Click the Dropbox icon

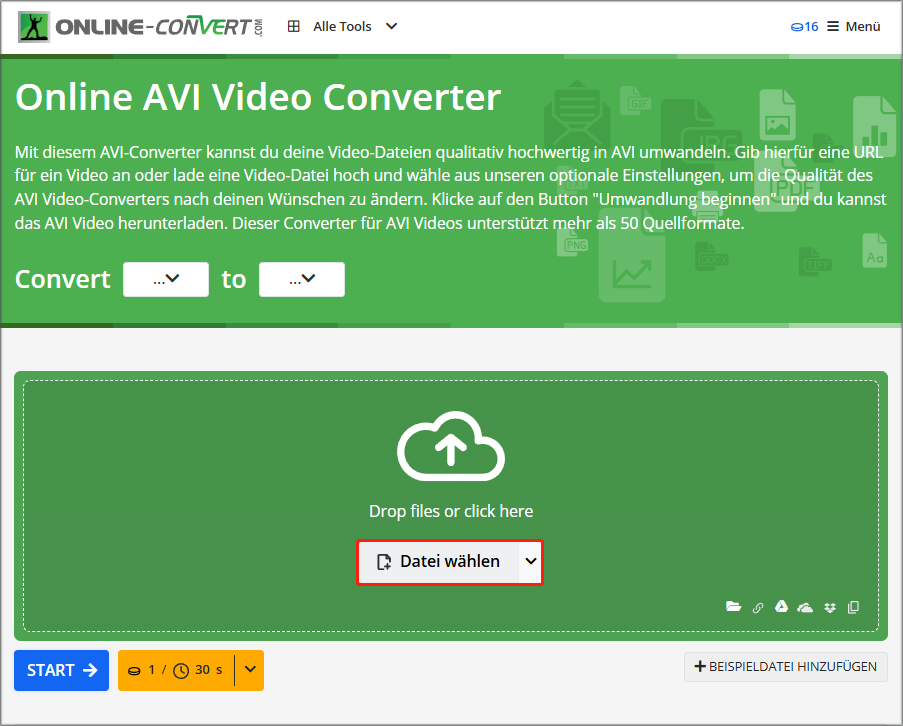pyautogui.click(x=830, y=607)
